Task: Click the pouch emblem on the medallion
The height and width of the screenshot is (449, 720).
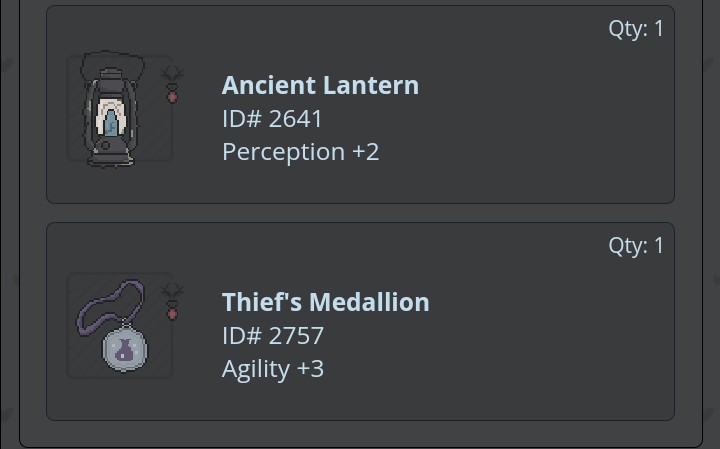Action: [x=124, y=350]
